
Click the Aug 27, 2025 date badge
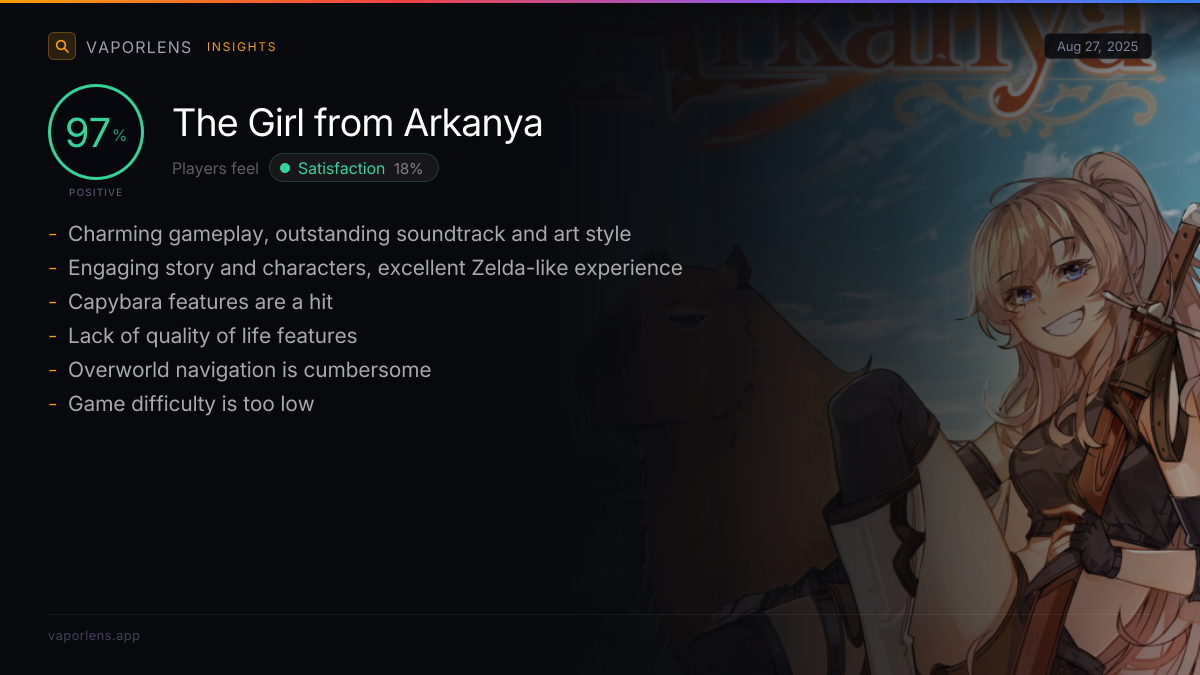pos(1098,47)
